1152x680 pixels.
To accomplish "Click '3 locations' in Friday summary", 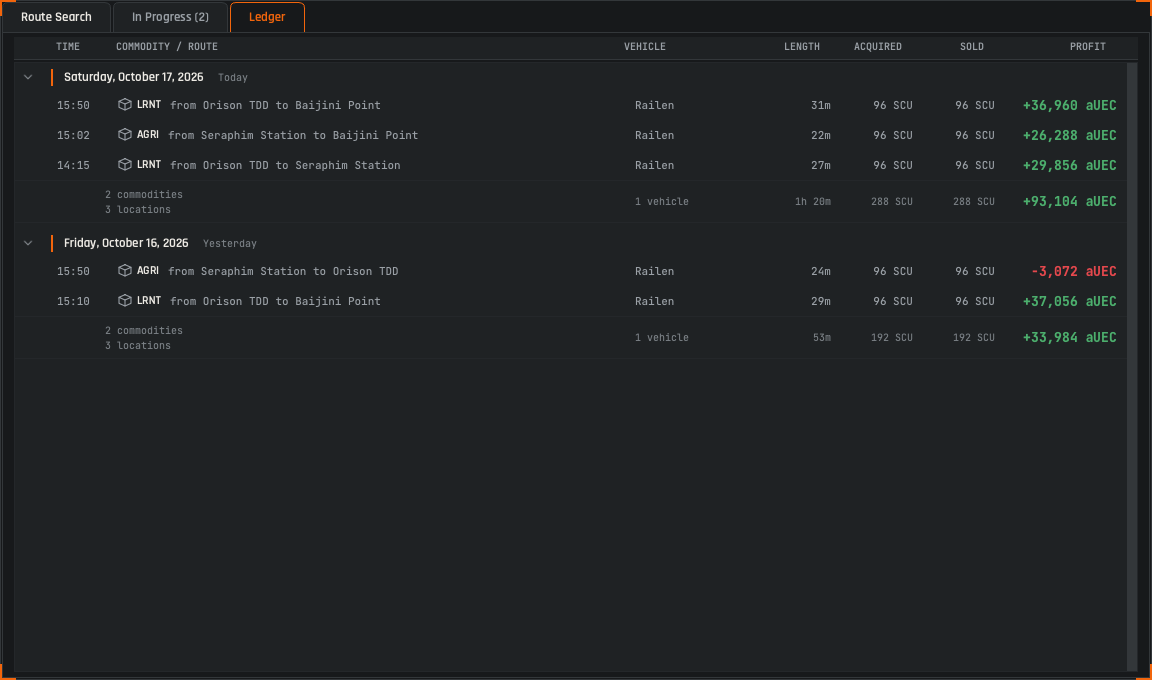I will [x=137, y=345].
